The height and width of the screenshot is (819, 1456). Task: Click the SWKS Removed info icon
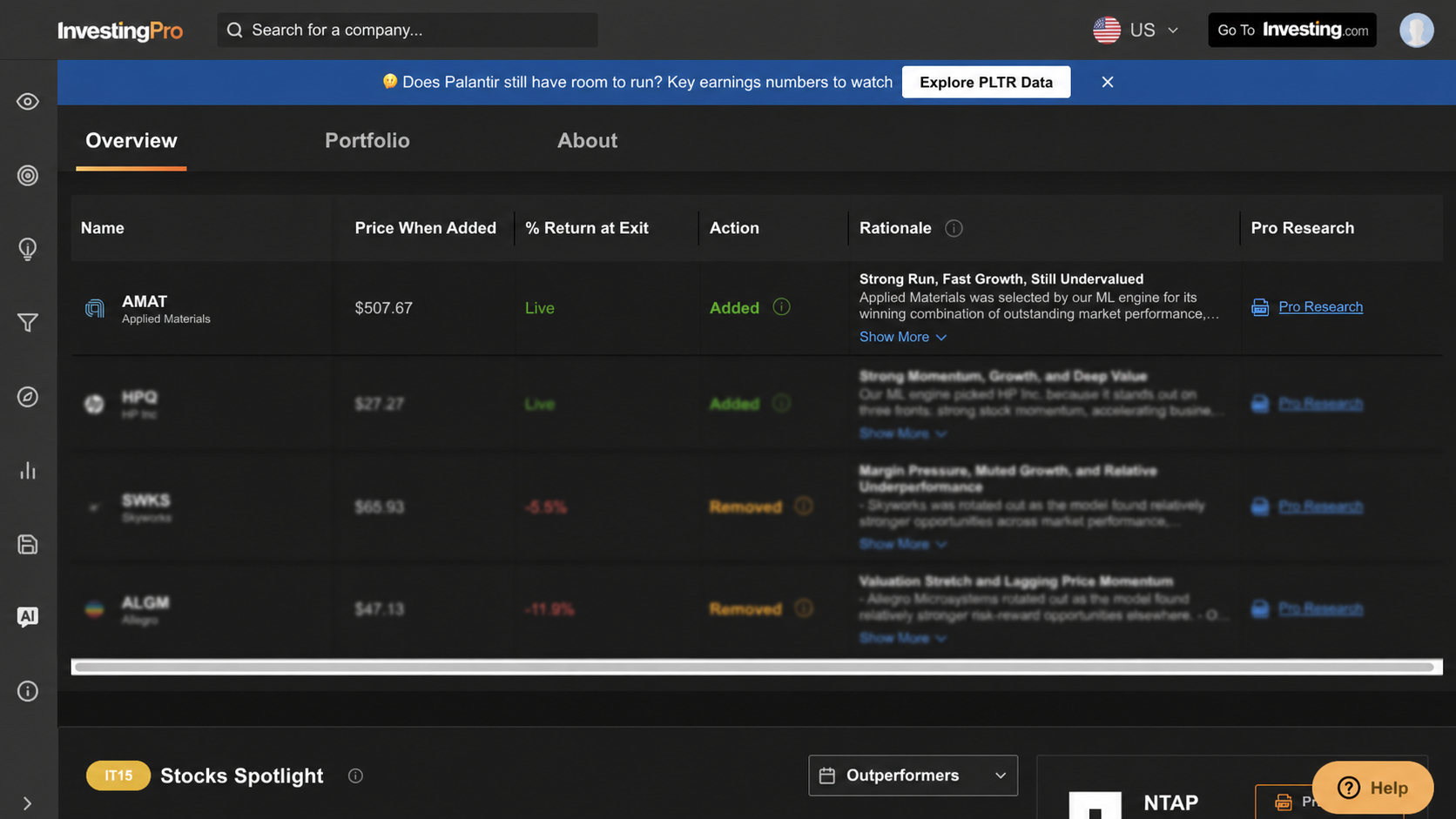point(804,507)
